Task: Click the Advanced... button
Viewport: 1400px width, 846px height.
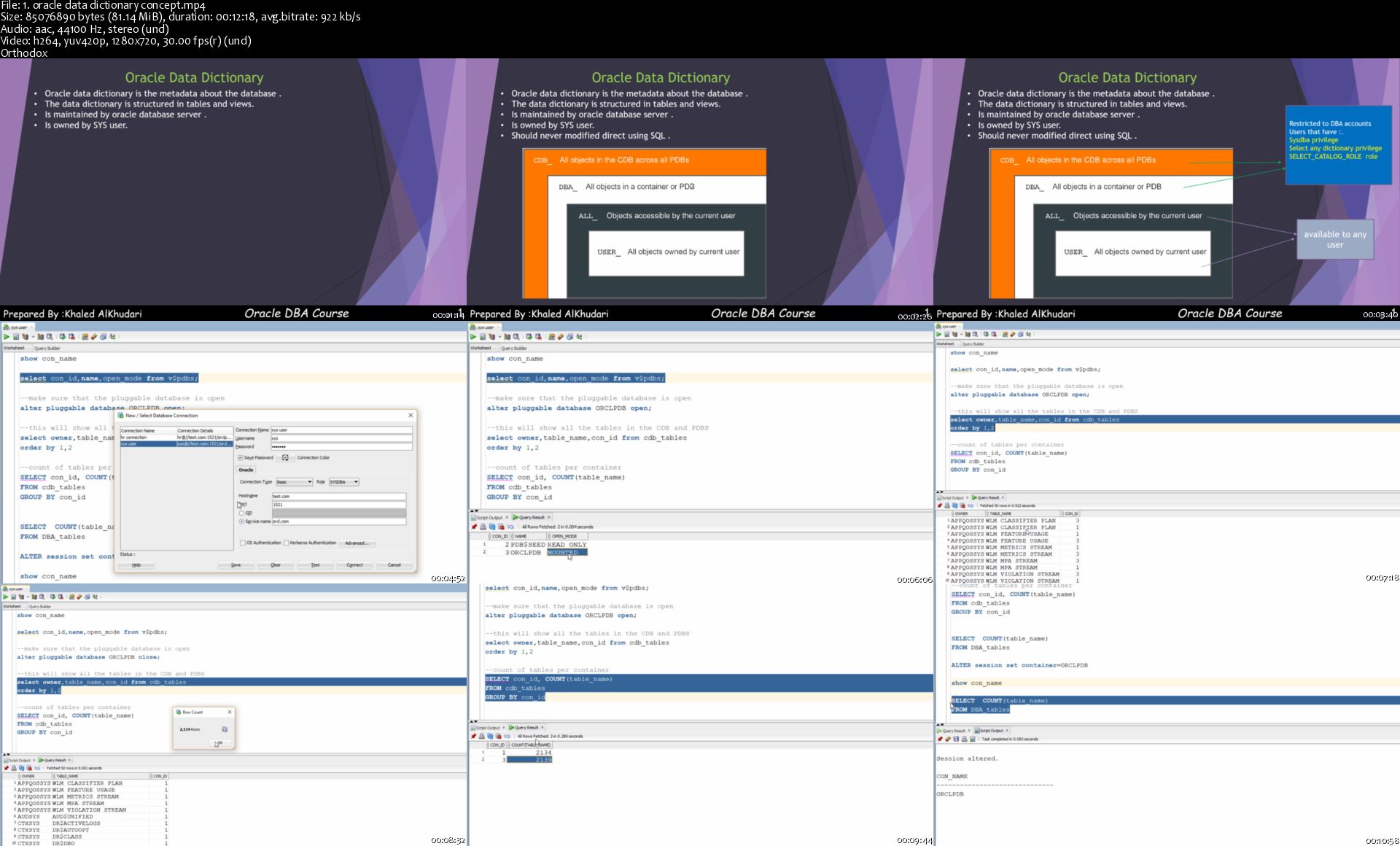Action: click(357, 543)
